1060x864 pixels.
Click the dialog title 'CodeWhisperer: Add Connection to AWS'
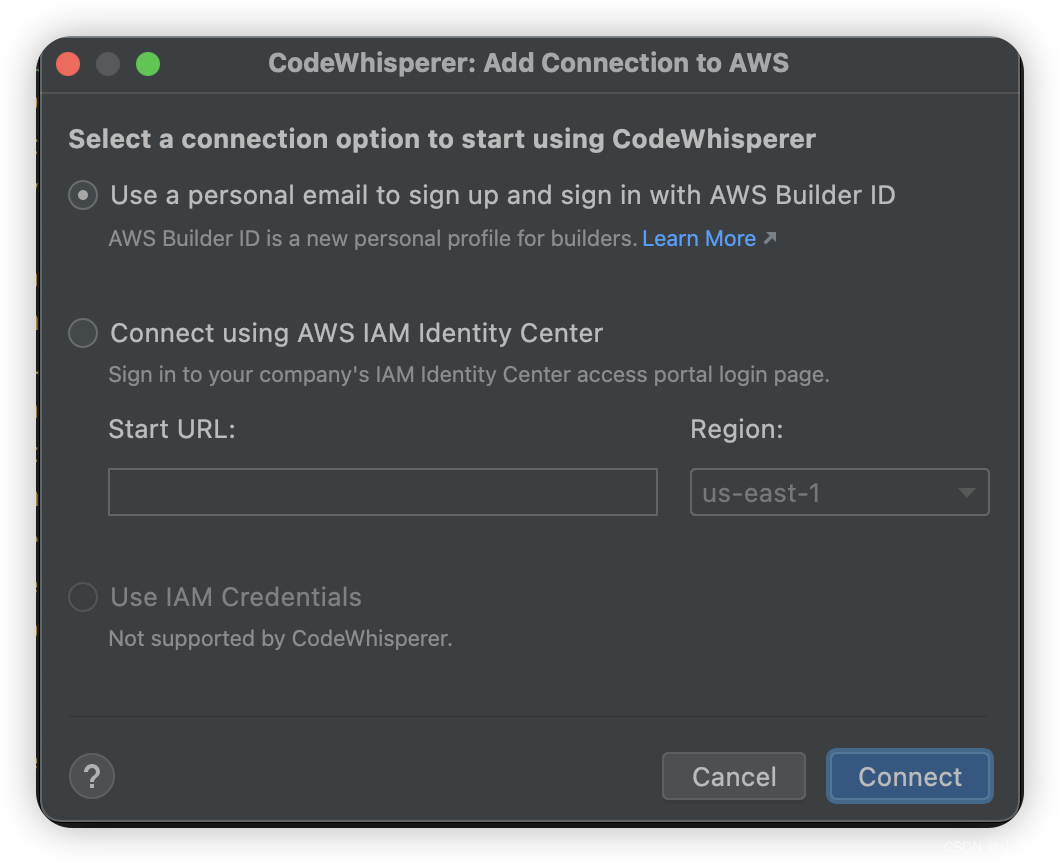point(529,63)
